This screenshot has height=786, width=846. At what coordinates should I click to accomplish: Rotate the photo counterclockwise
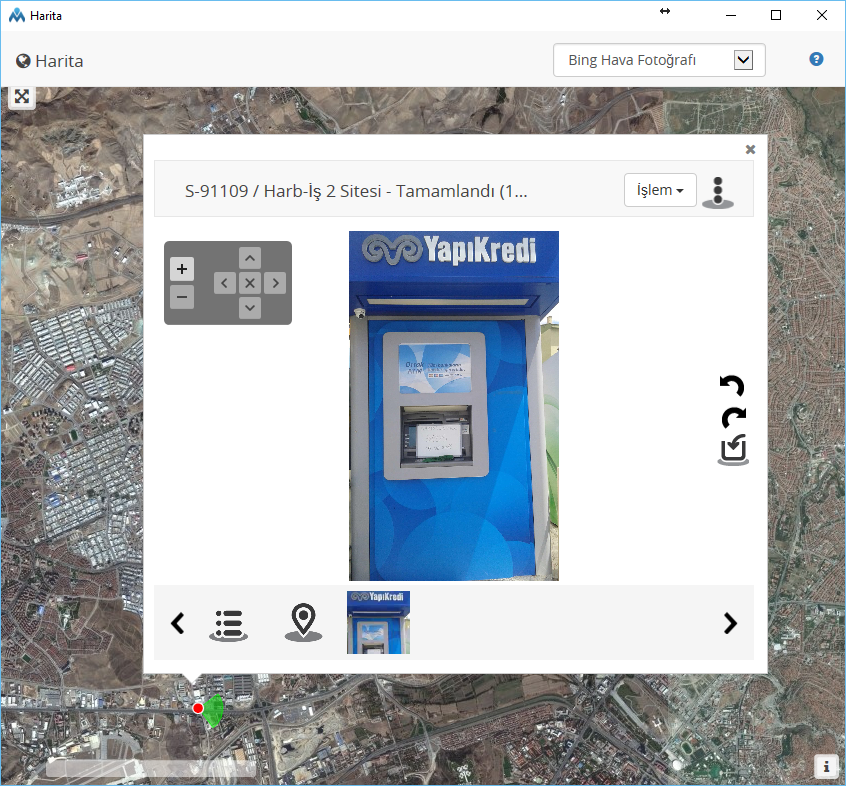732,386
